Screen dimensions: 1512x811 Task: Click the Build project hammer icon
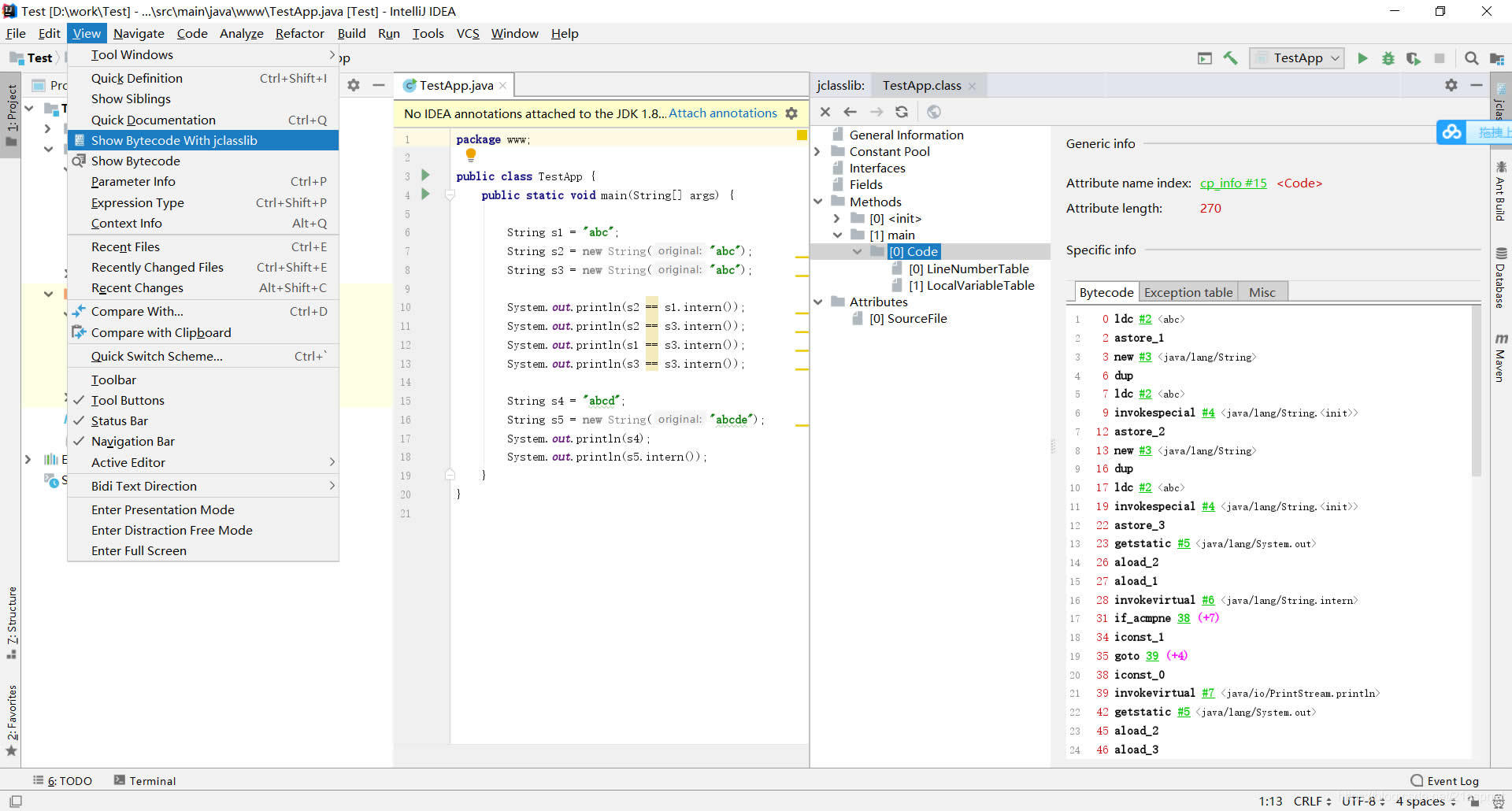coord(1231,58)
